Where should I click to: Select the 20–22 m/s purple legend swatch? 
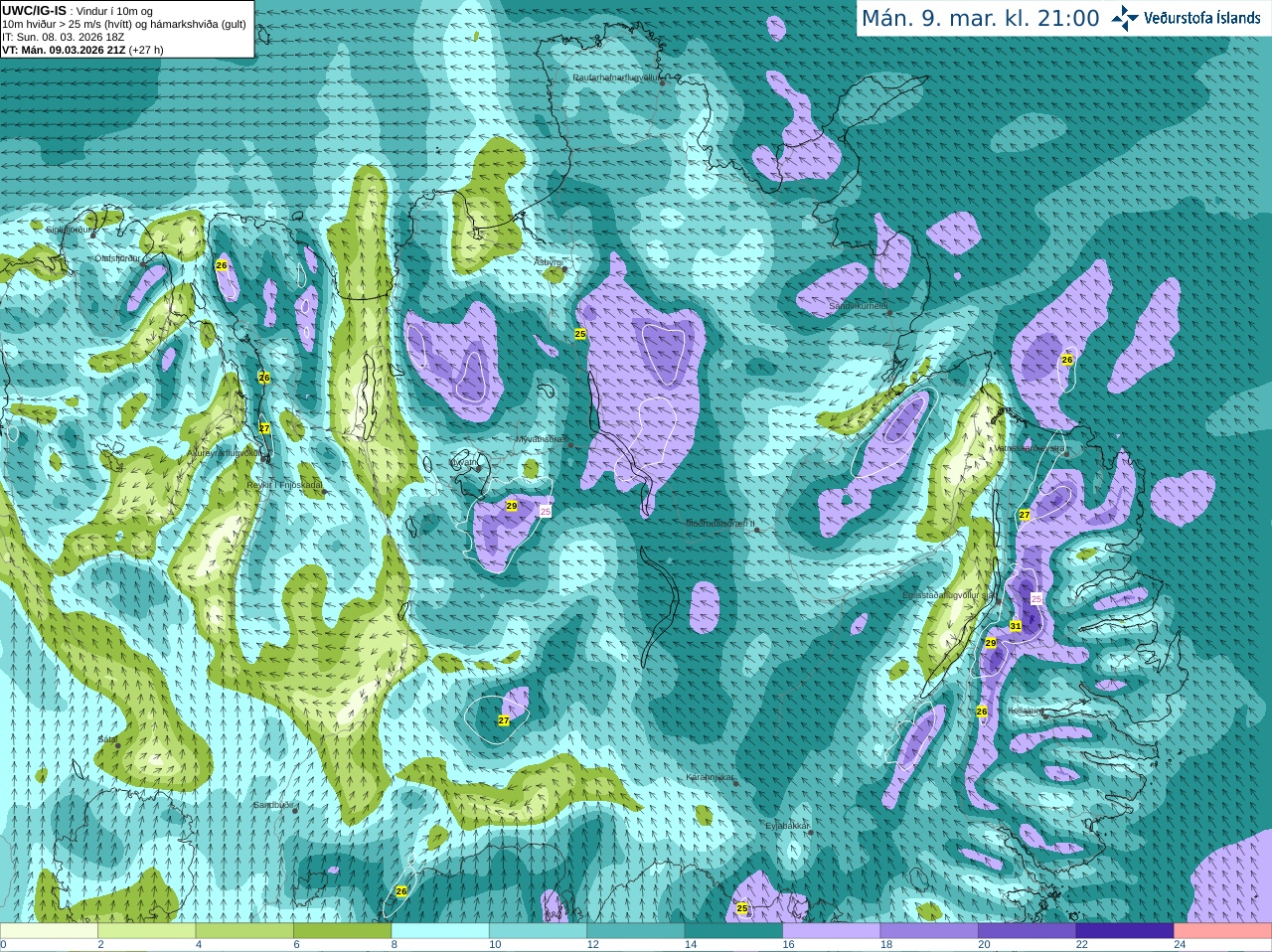(1028, 931)
